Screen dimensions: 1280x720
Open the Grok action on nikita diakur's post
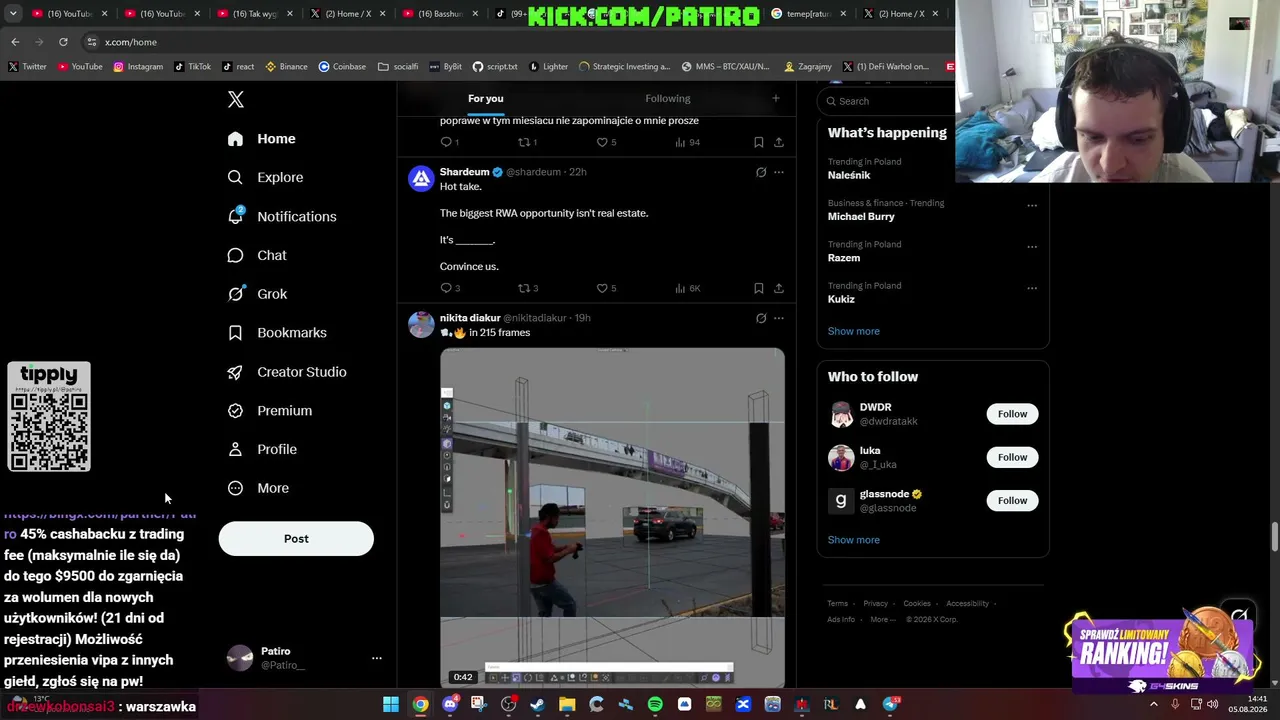(x=761, y=318)
